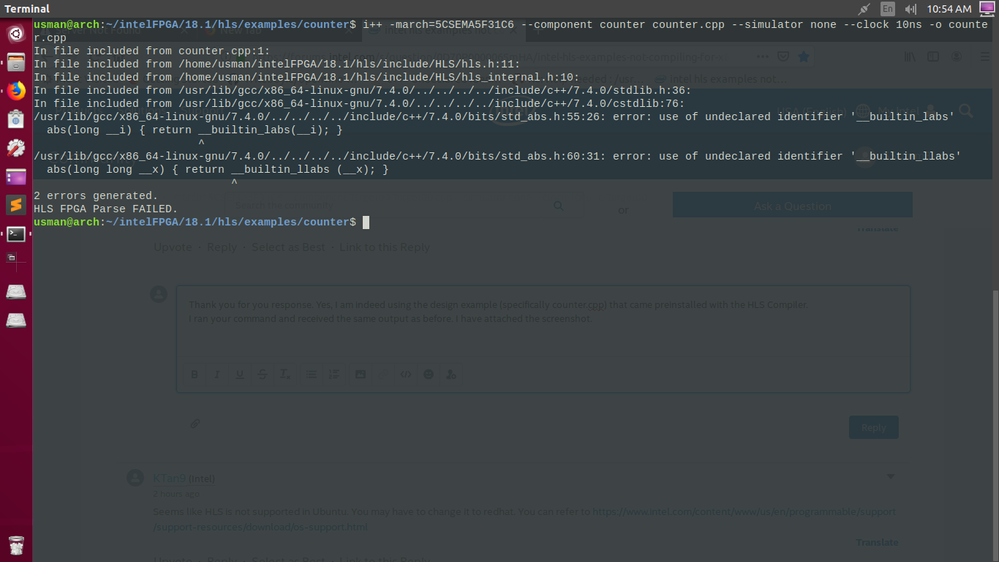The image size is (999, 562).
Task: Click Select as Best on upper reply
Action: (x=288, y=247)
